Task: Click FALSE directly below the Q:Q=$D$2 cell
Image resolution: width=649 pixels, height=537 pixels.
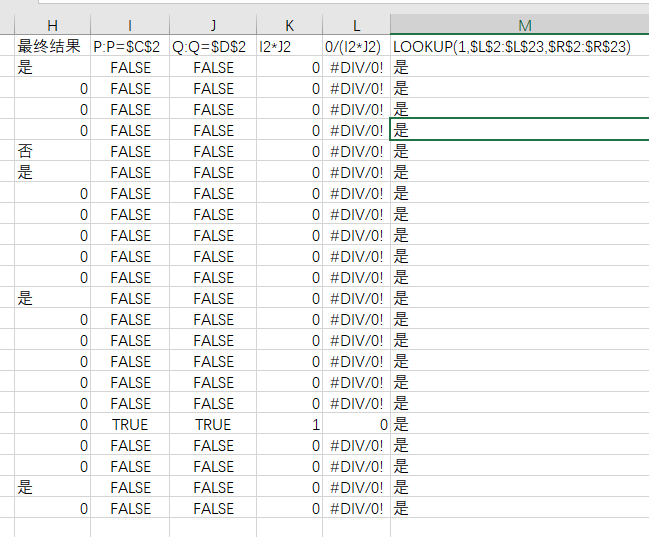Action: (x=213, y=67)
